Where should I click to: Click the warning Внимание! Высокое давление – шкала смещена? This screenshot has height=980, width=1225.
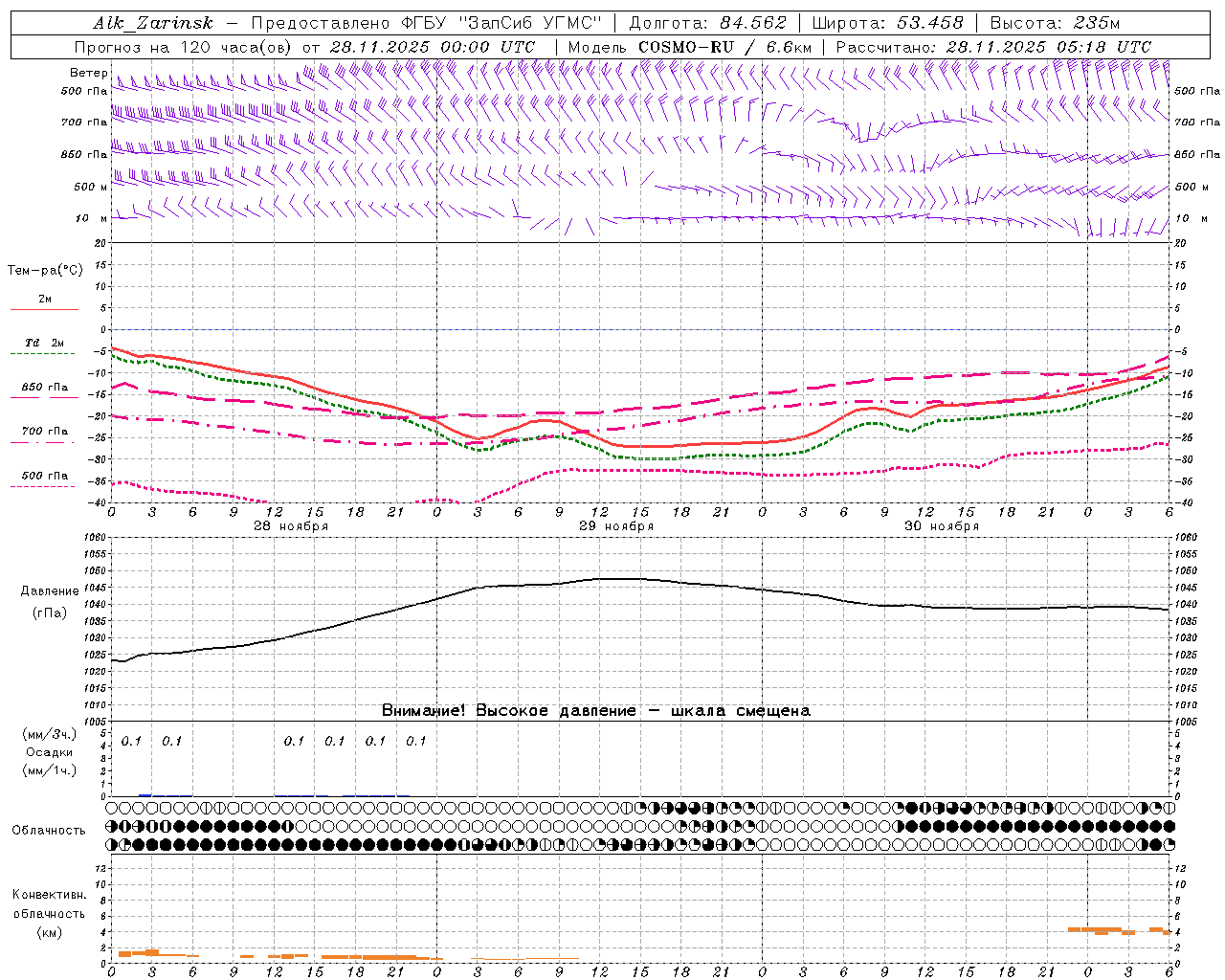point(596,711)
